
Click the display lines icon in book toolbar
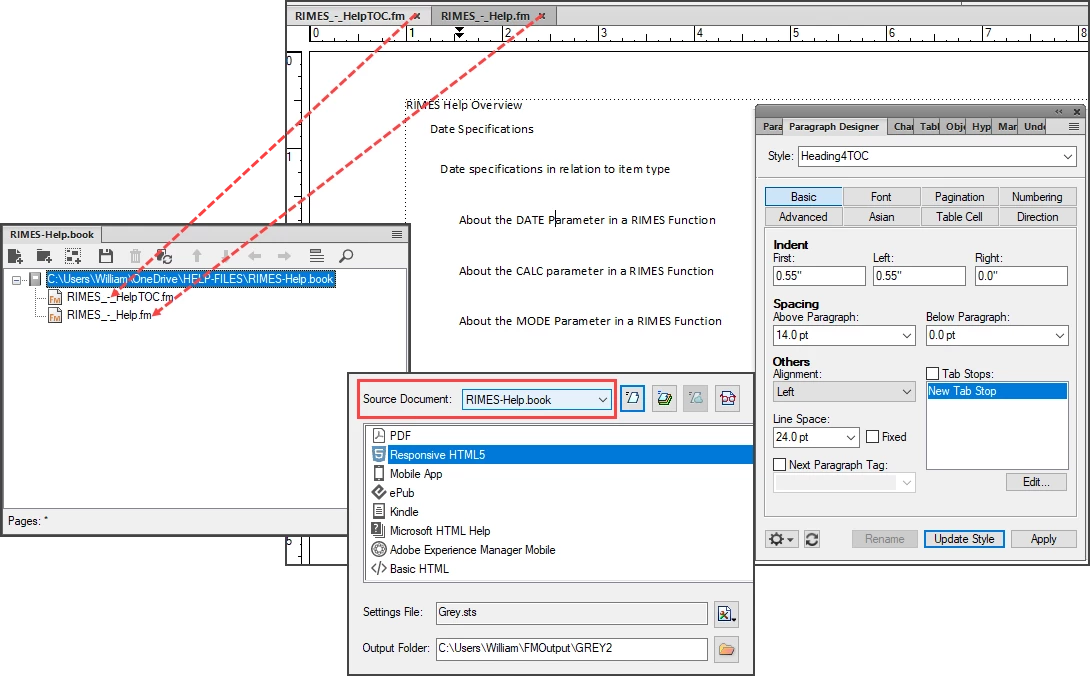pos(316,256)
